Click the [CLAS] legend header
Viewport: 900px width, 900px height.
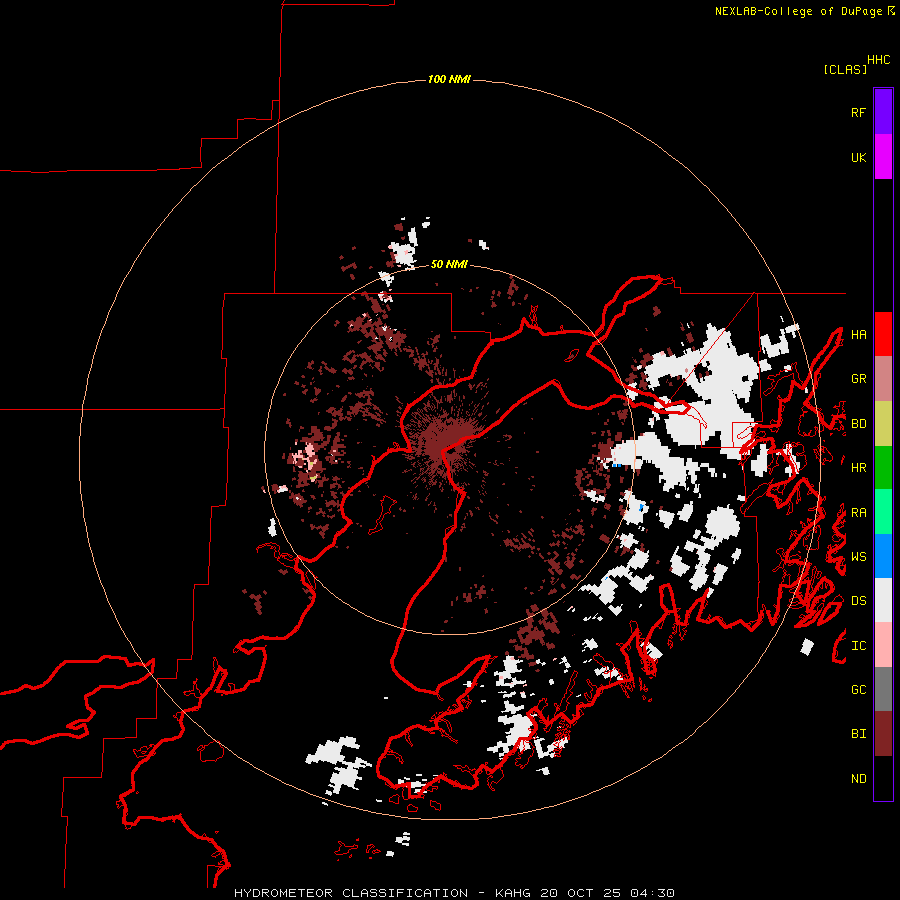845,69
